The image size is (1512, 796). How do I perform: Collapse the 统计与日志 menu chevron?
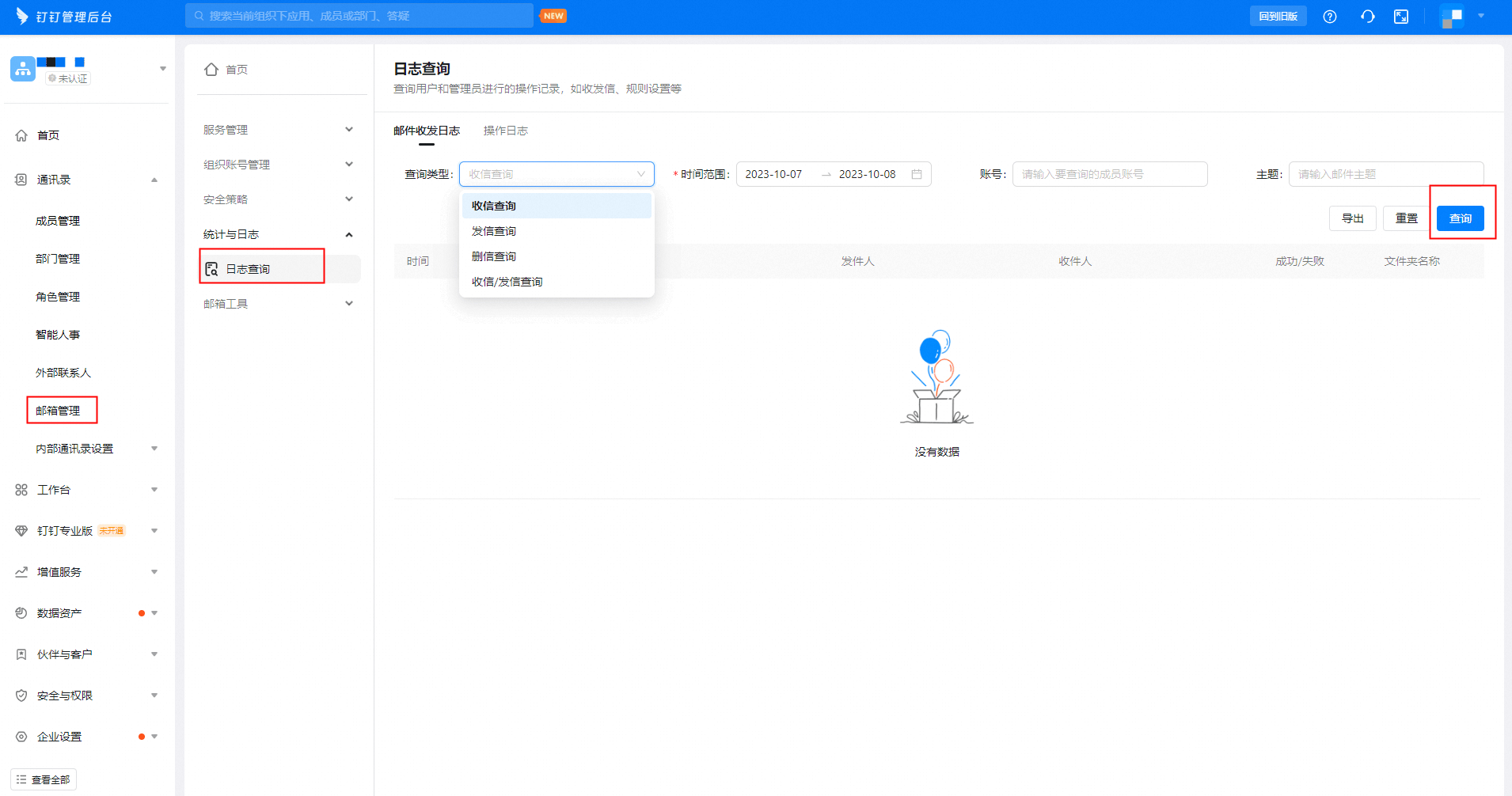349,234
